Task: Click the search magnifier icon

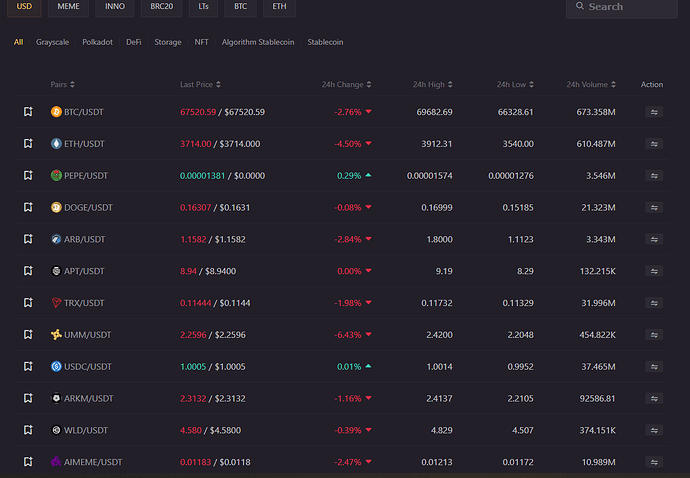Action: [580, 6]
